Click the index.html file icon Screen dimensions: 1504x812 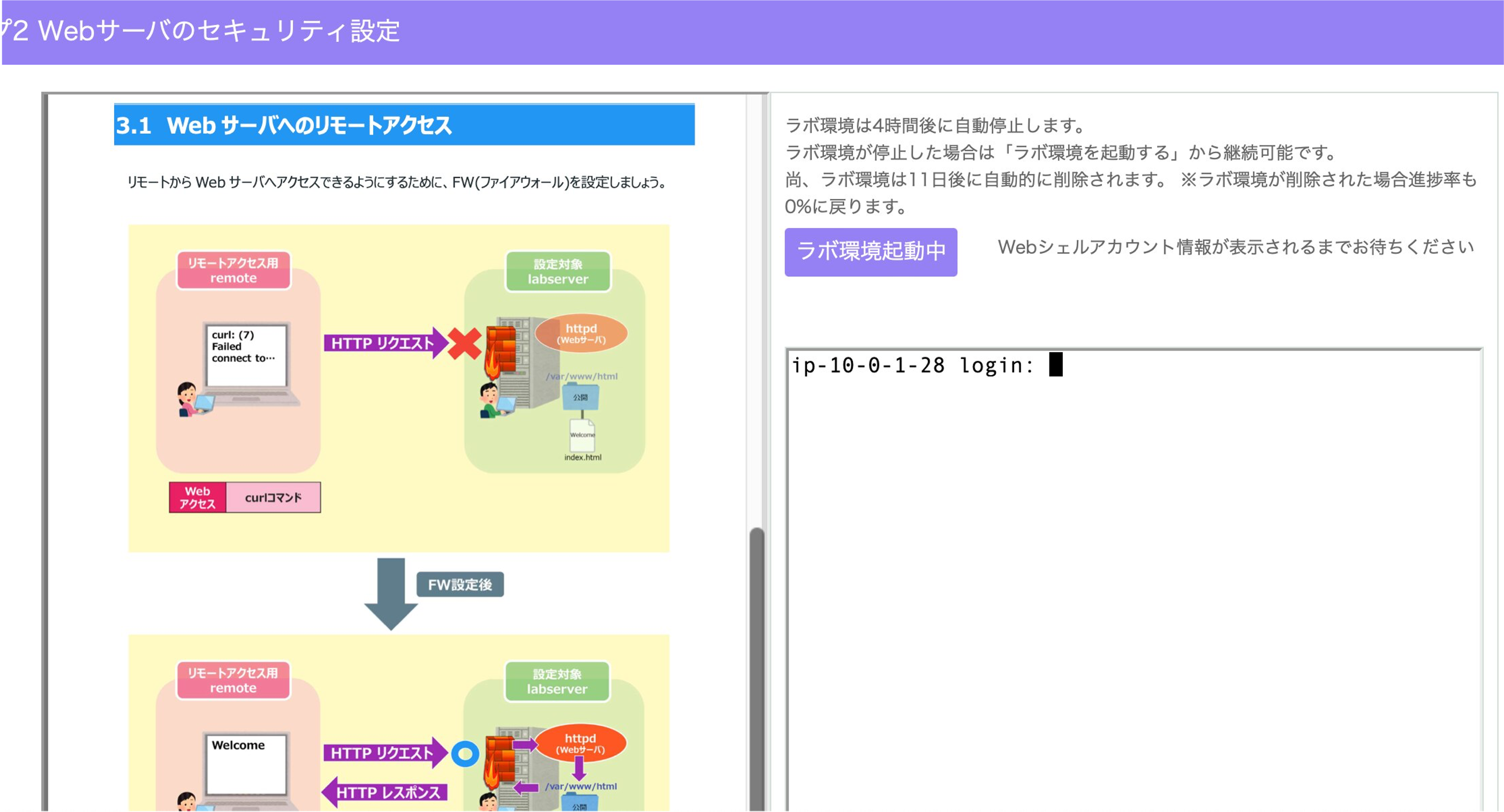(x=582, y=435)
